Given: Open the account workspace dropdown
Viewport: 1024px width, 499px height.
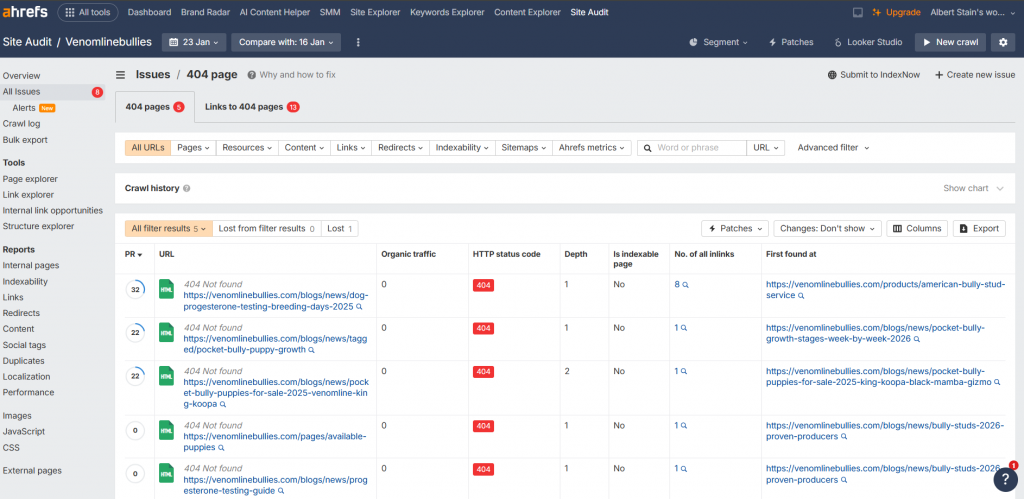Looking at the screenshot, I should 972,12.
